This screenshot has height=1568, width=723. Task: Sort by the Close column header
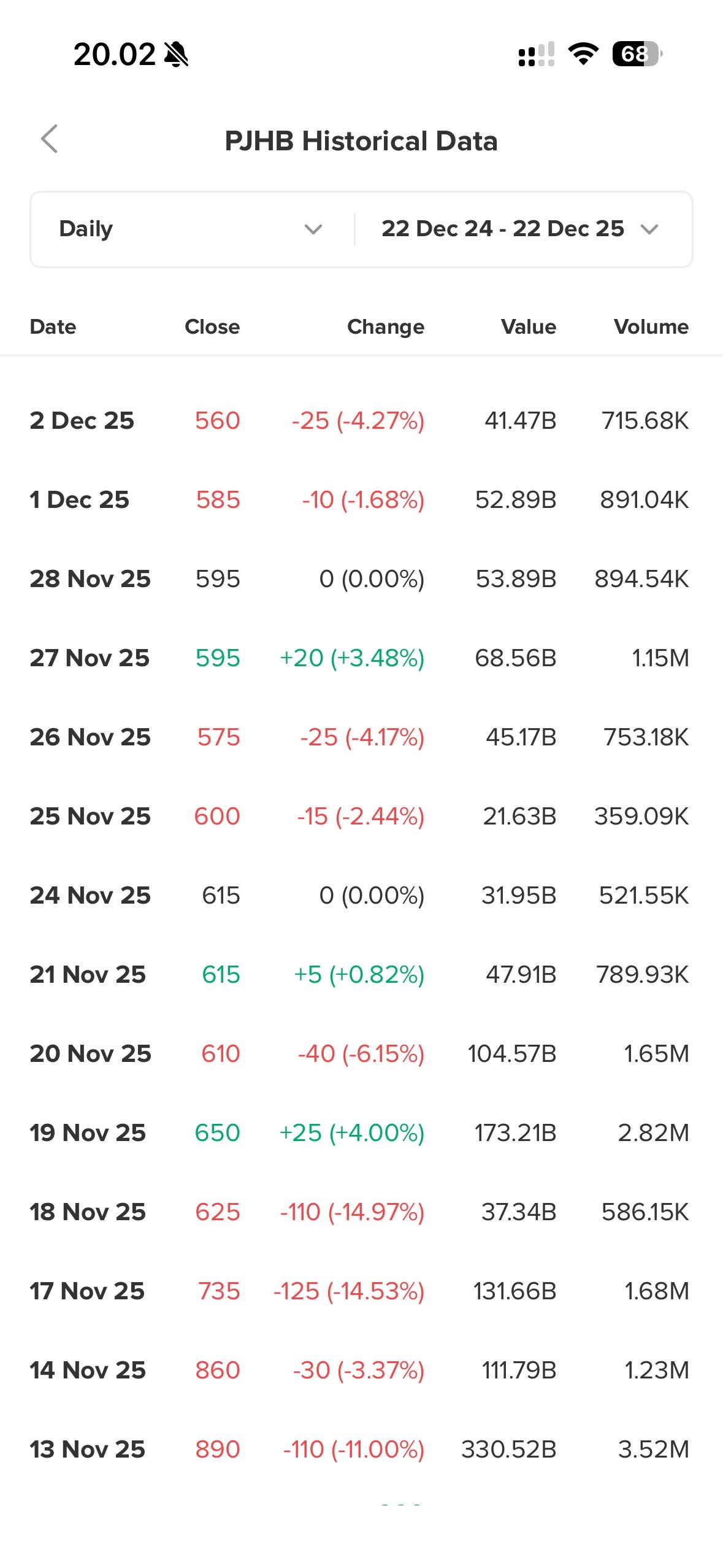click(212, 327)
